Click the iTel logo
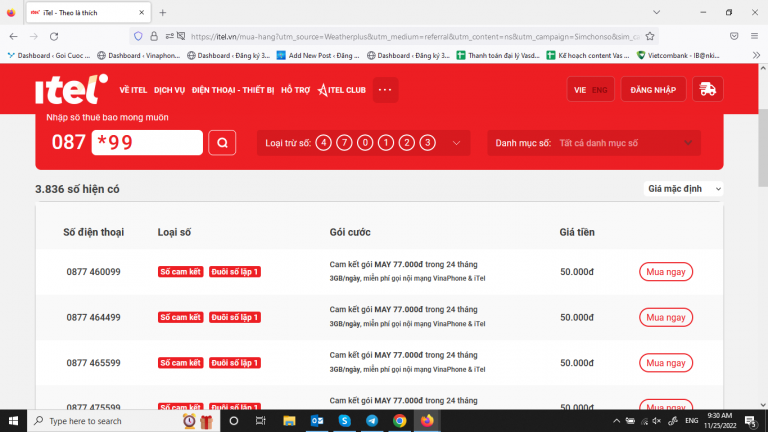 [x=71, y=89]
